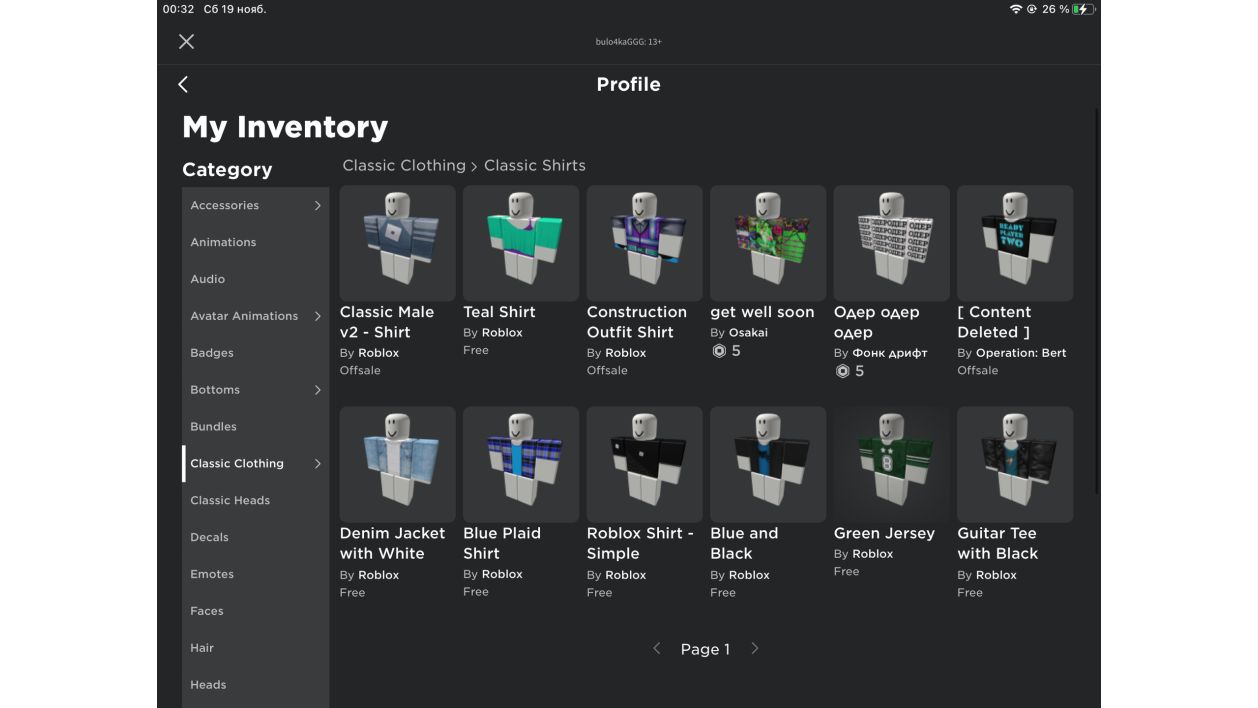The width and height of the screenshot is (1258, 708).
Task: Select the Animations category
Action: pos(255,242)
